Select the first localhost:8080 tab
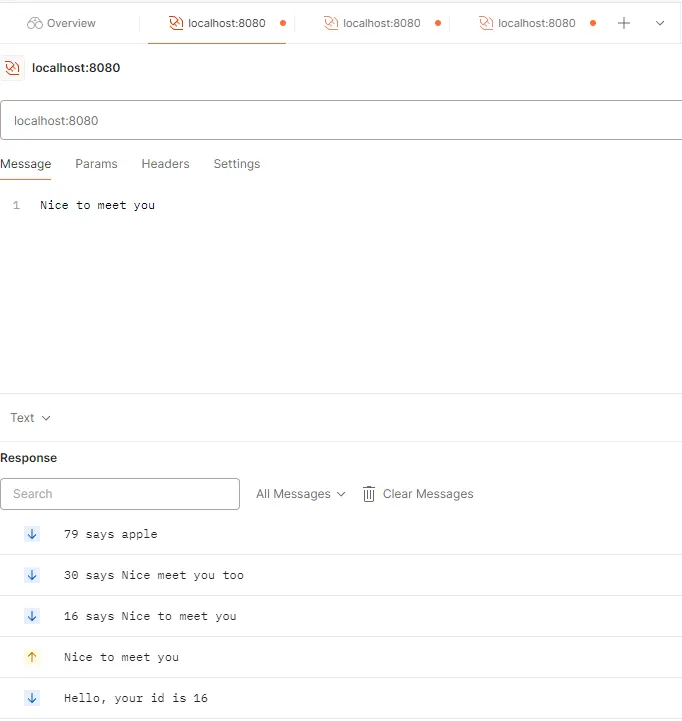Image resolution: width=682 pixels, height=721 pixels. pyautogui.click(x=217, y=23)
